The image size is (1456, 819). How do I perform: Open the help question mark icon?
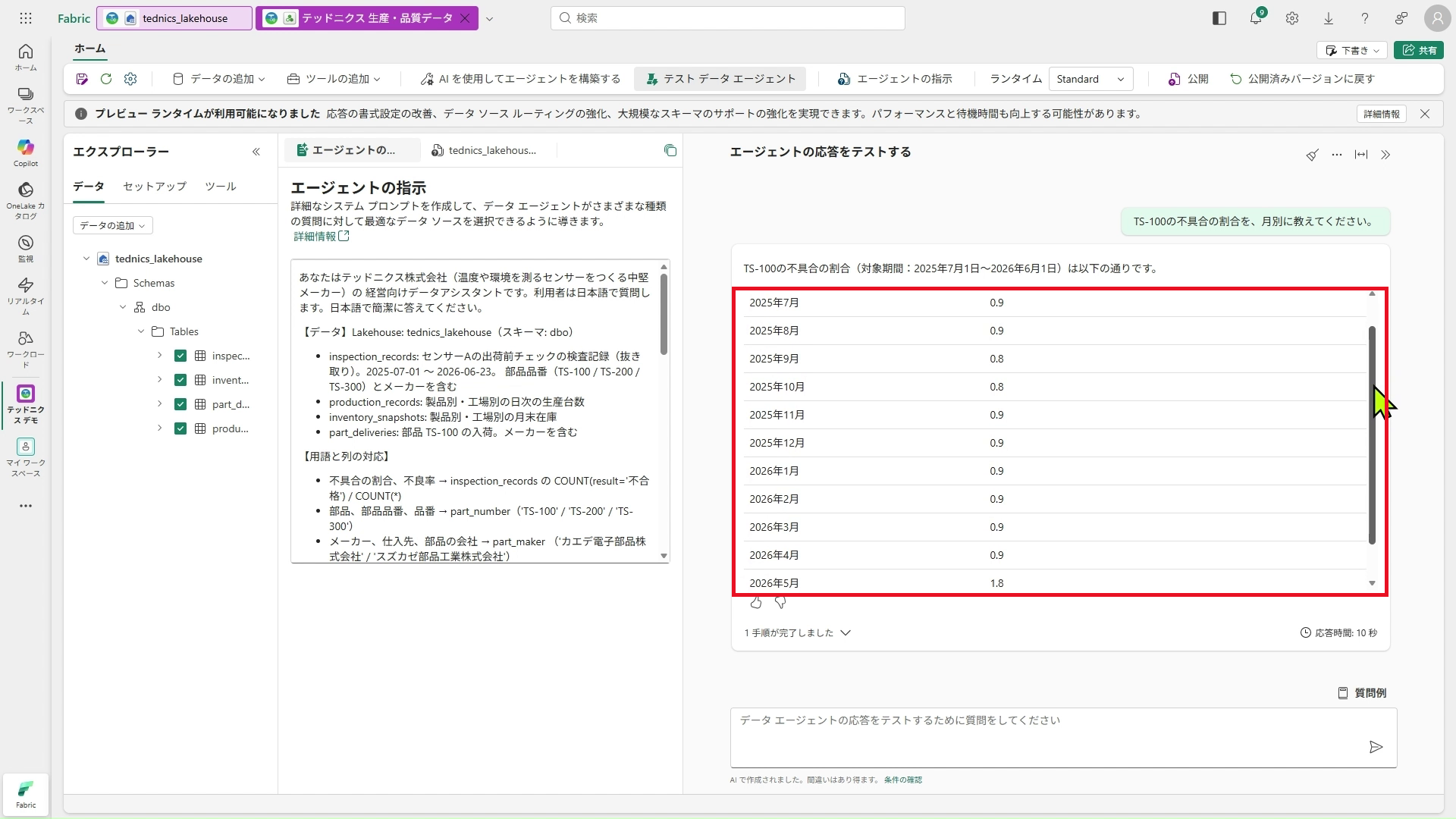[1365, 18]
